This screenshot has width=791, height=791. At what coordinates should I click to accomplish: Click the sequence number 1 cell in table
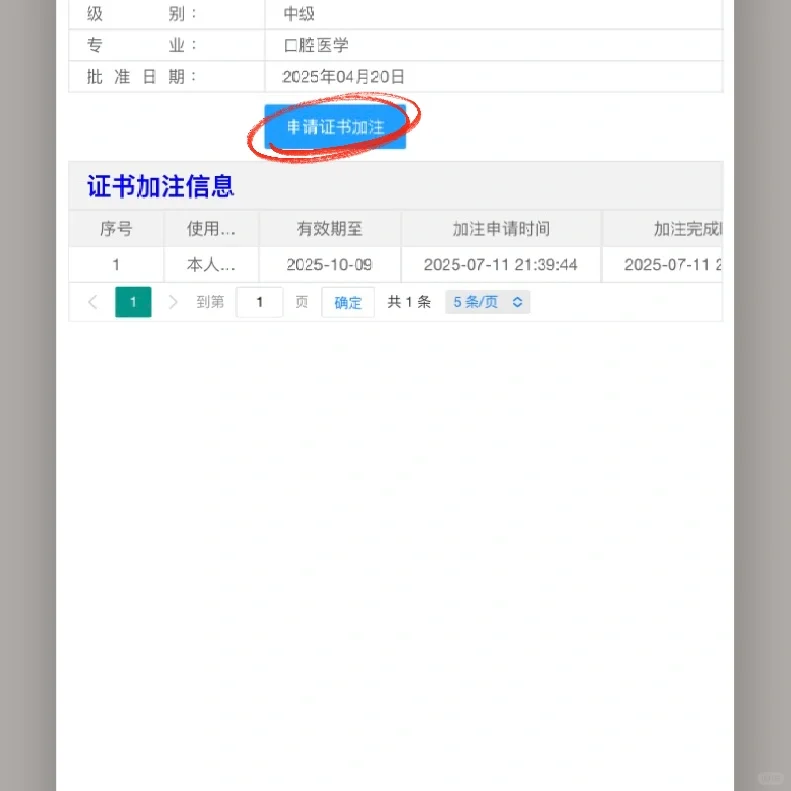coord(116,265)
